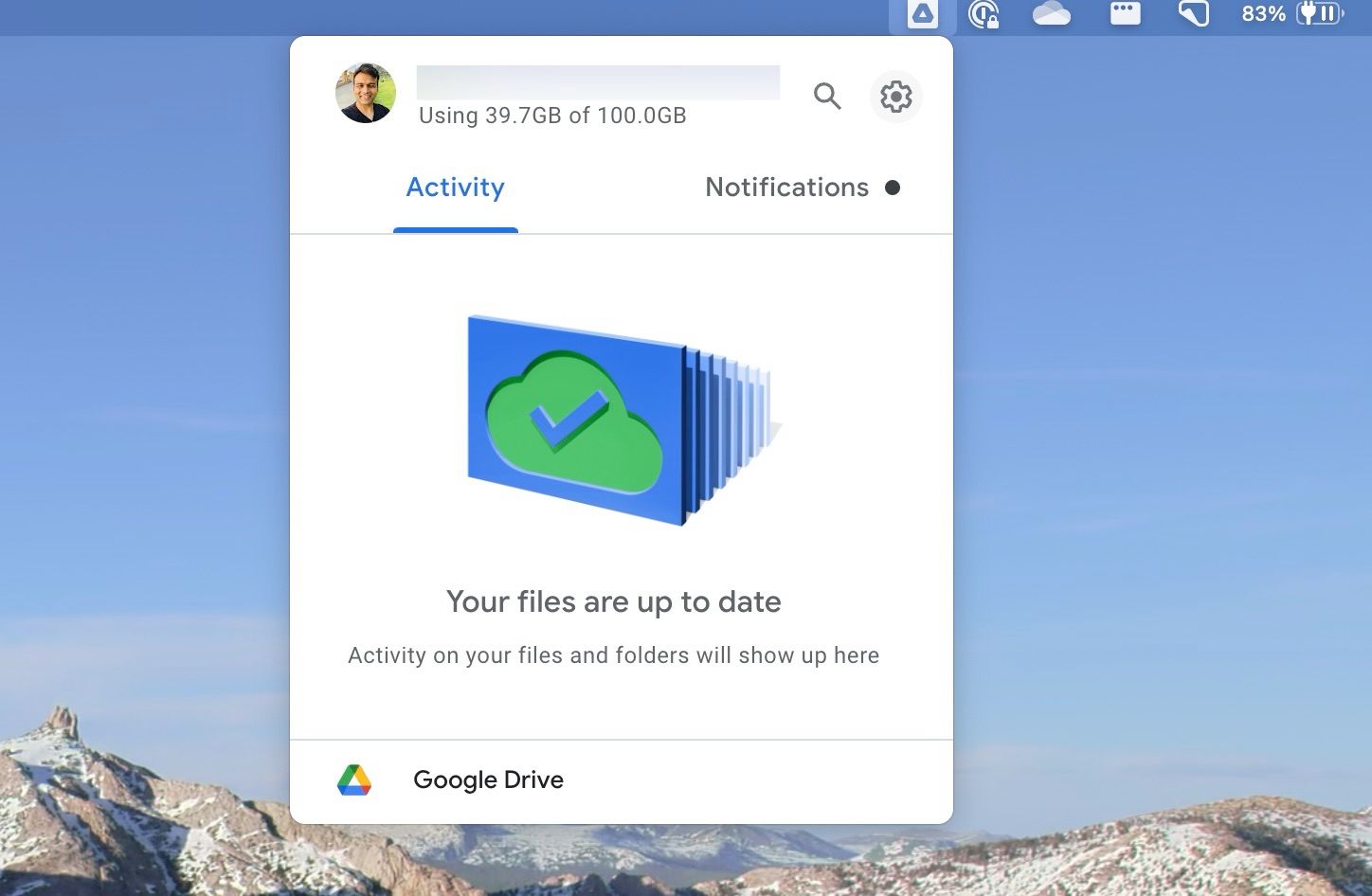This screenshot has width=1372, height=896.
Task: Click the activity description text
Action: (x=614, y=655)
